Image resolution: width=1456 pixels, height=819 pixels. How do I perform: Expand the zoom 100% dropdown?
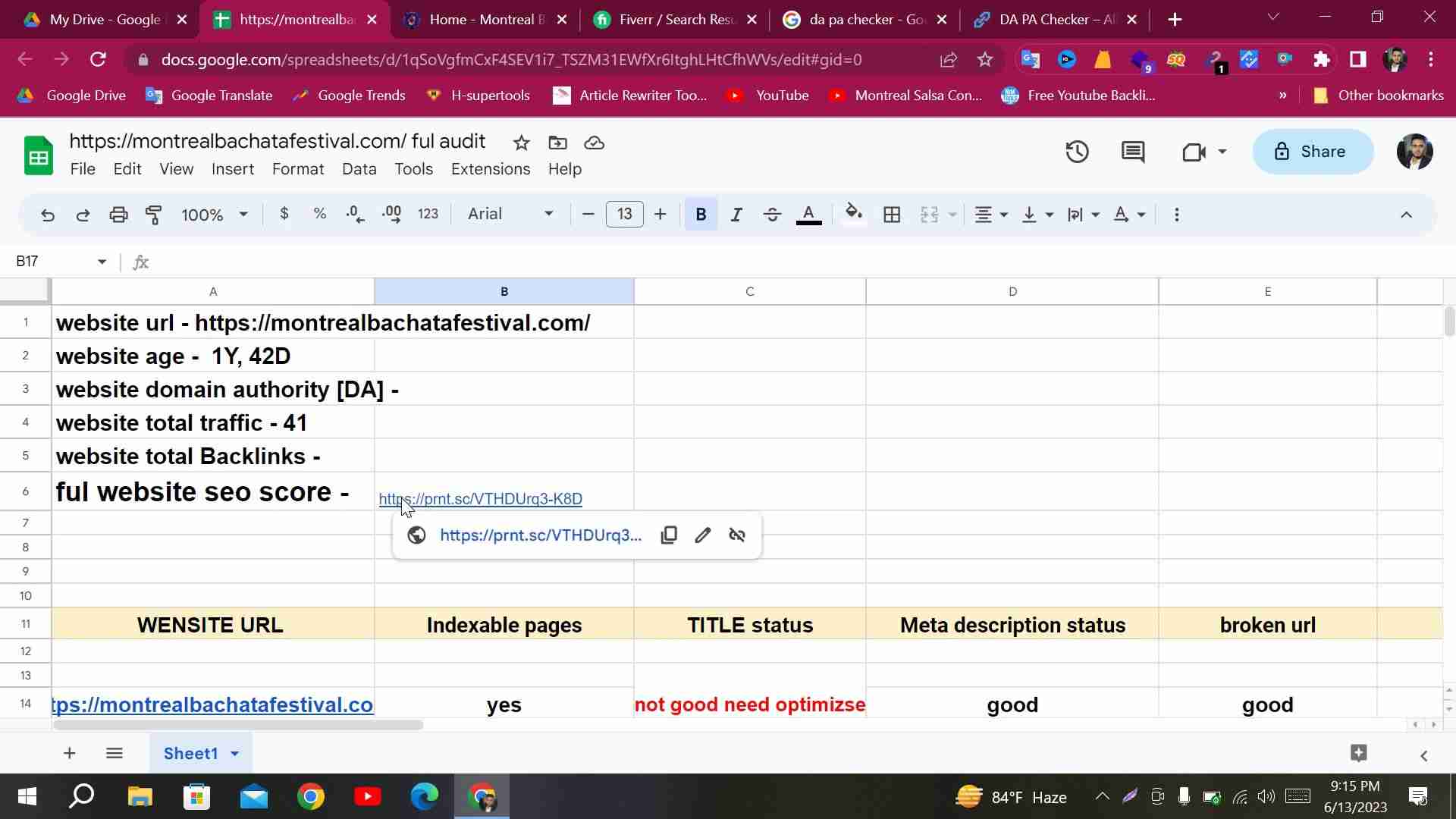coord(215,215)
